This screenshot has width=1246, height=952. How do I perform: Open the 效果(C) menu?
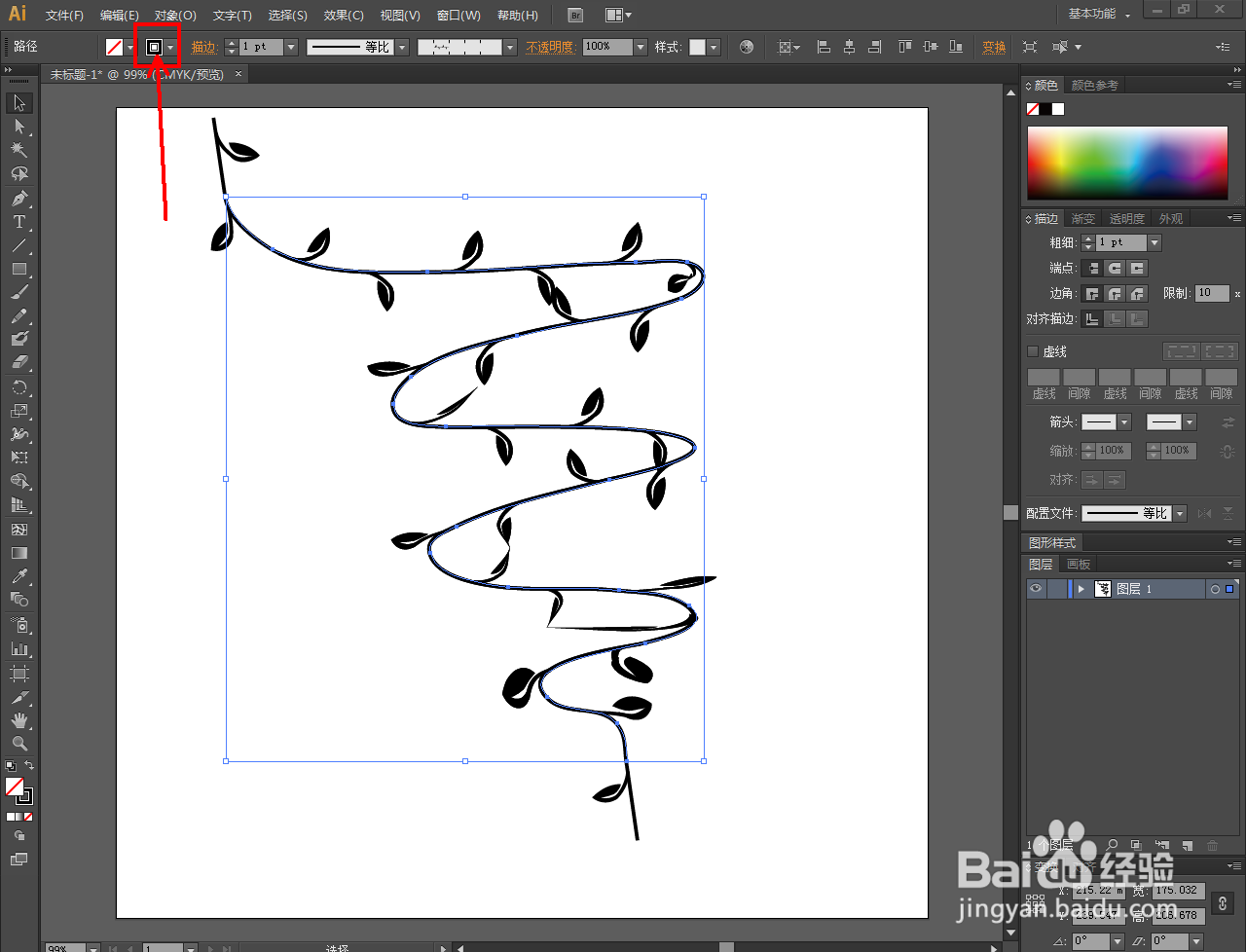[x=344, y=16]
